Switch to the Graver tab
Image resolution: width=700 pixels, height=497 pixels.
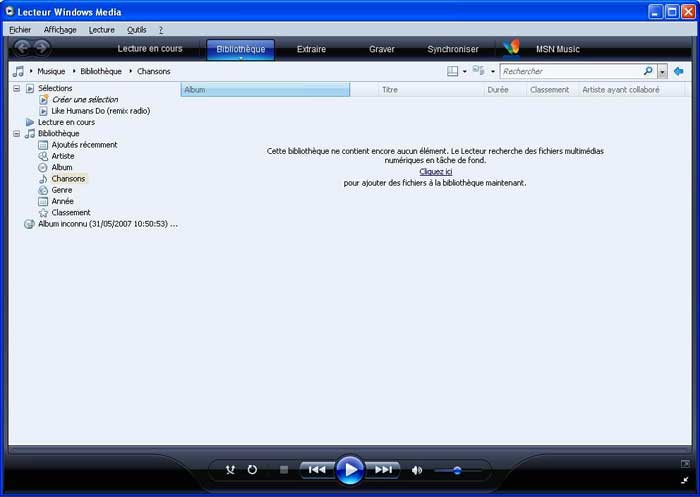pos(381,49)
